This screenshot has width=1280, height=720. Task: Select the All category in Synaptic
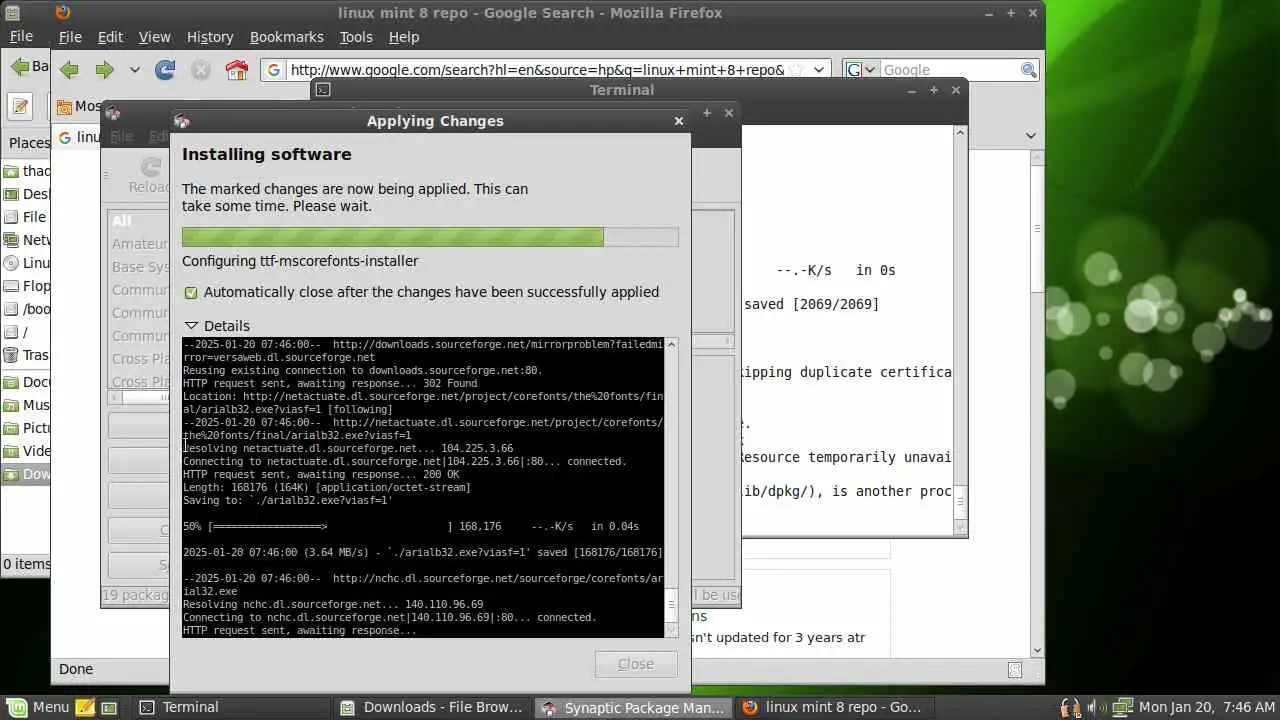(121, 221)
